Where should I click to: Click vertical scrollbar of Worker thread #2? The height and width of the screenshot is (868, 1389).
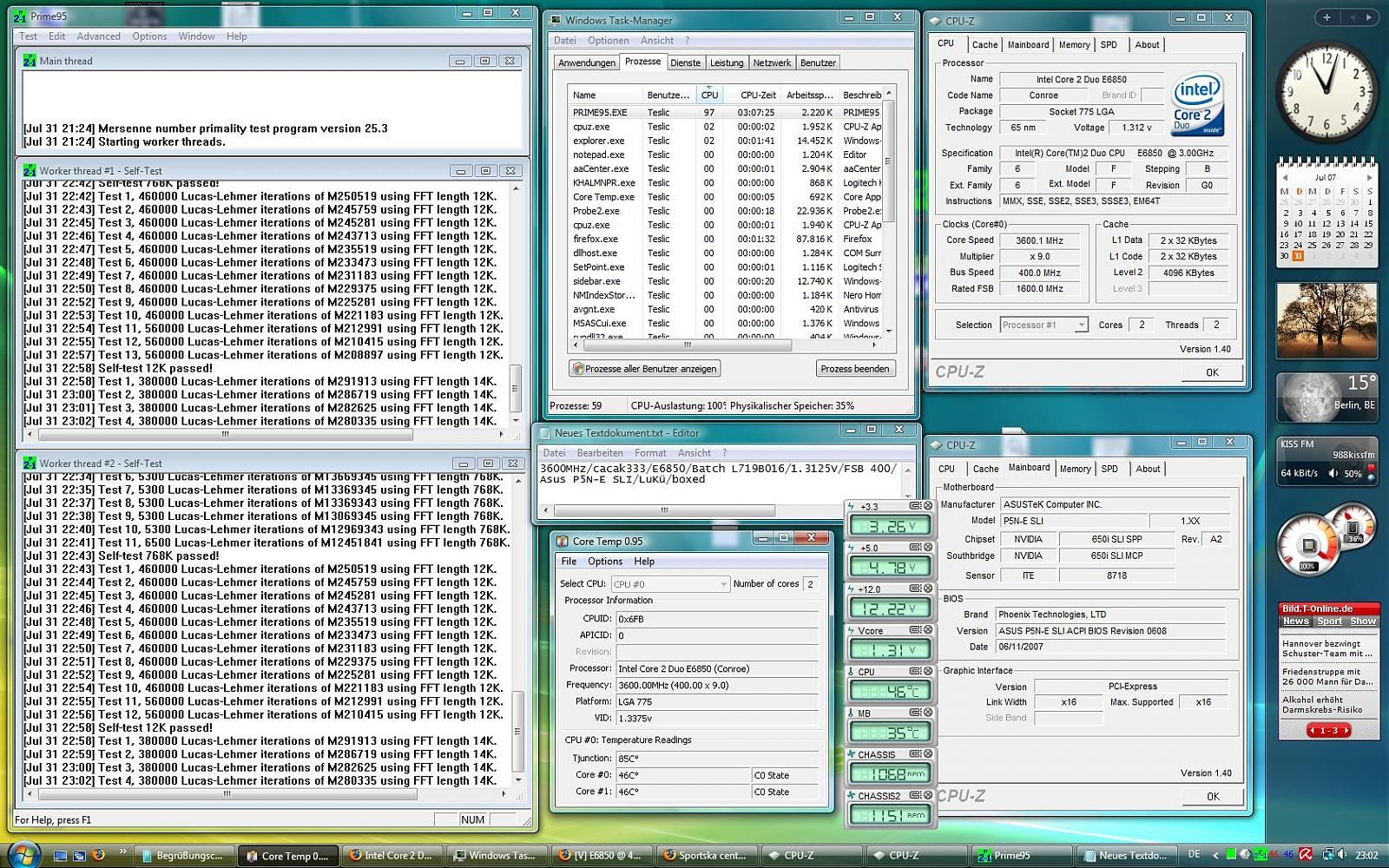(x=518, y=628)
